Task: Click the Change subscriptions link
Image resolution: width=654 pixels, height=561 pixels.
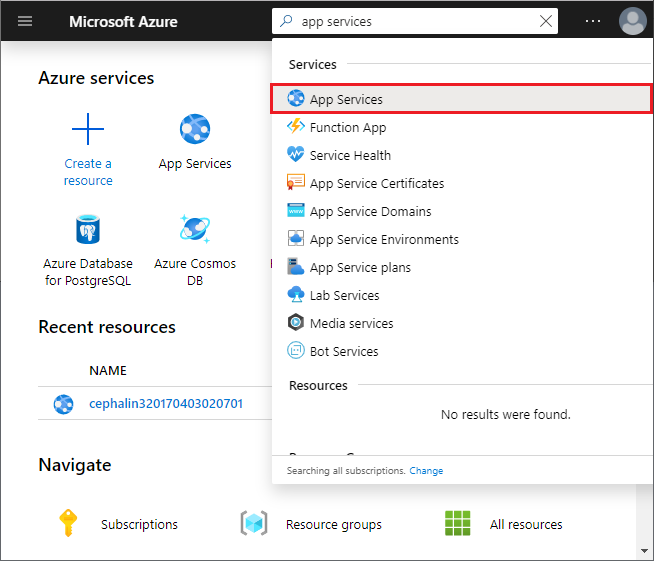Action: tap(426, 470)
